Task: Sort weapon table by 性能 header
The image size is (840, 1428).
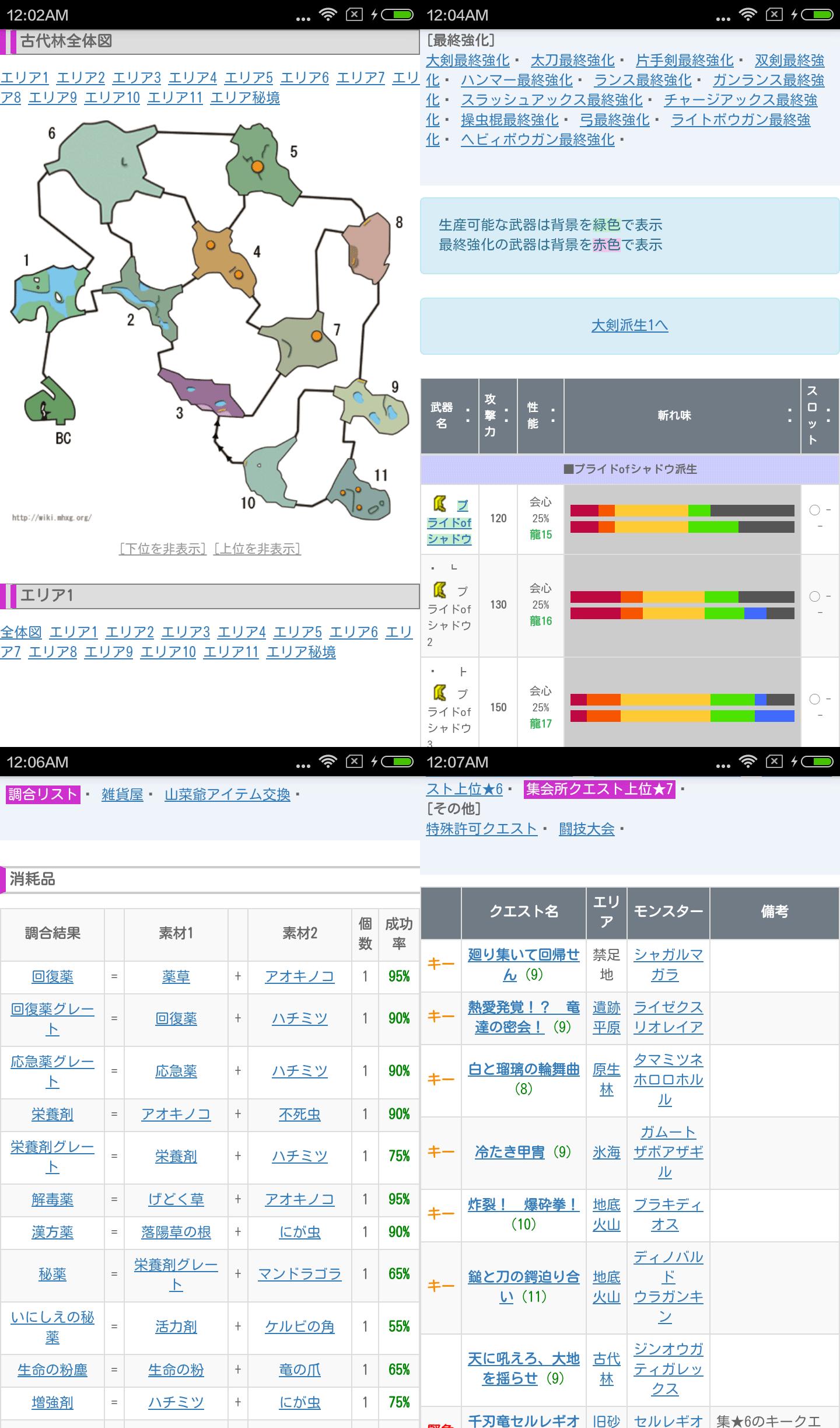Action: coord(540,416)
